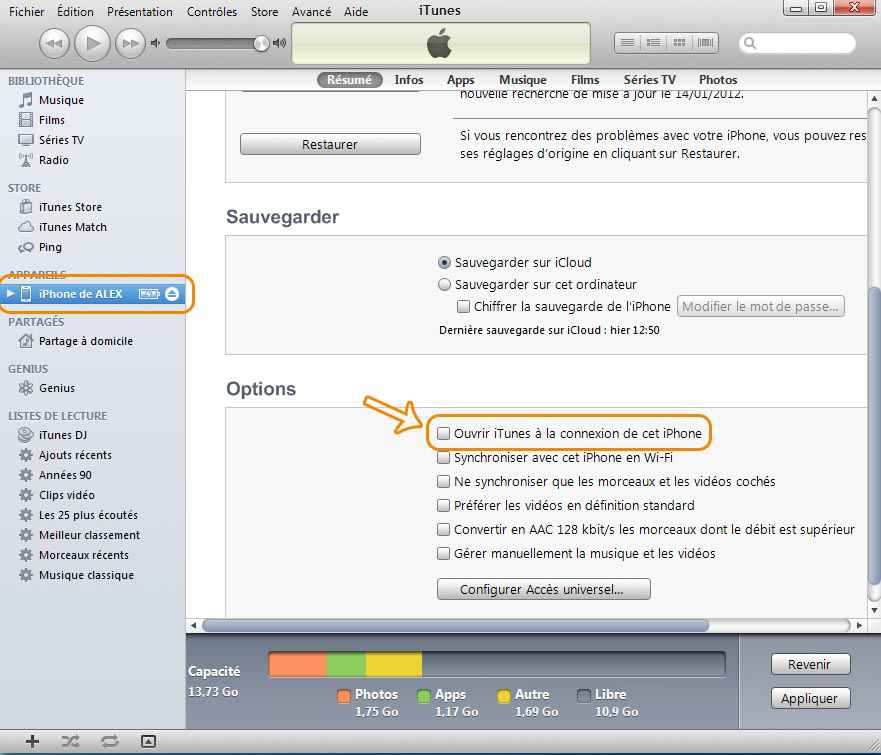Check Gérer manuellement la musique

[x=443, y=553]
